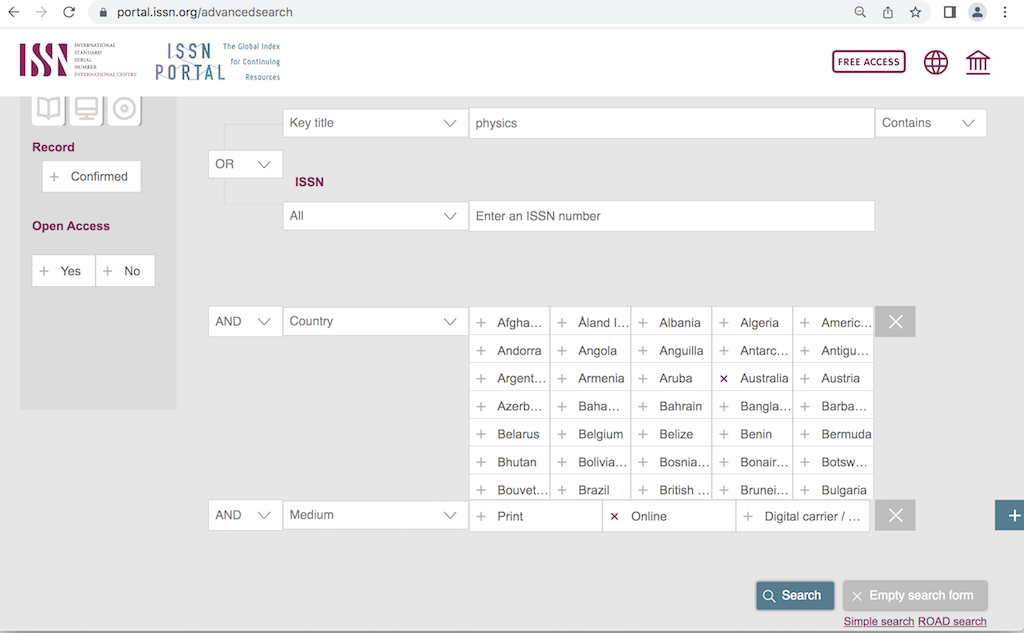The width and height of the screenshot is (1024, 633).
Task: Select the CD-ROM disc medium icon
Action: 123,107
